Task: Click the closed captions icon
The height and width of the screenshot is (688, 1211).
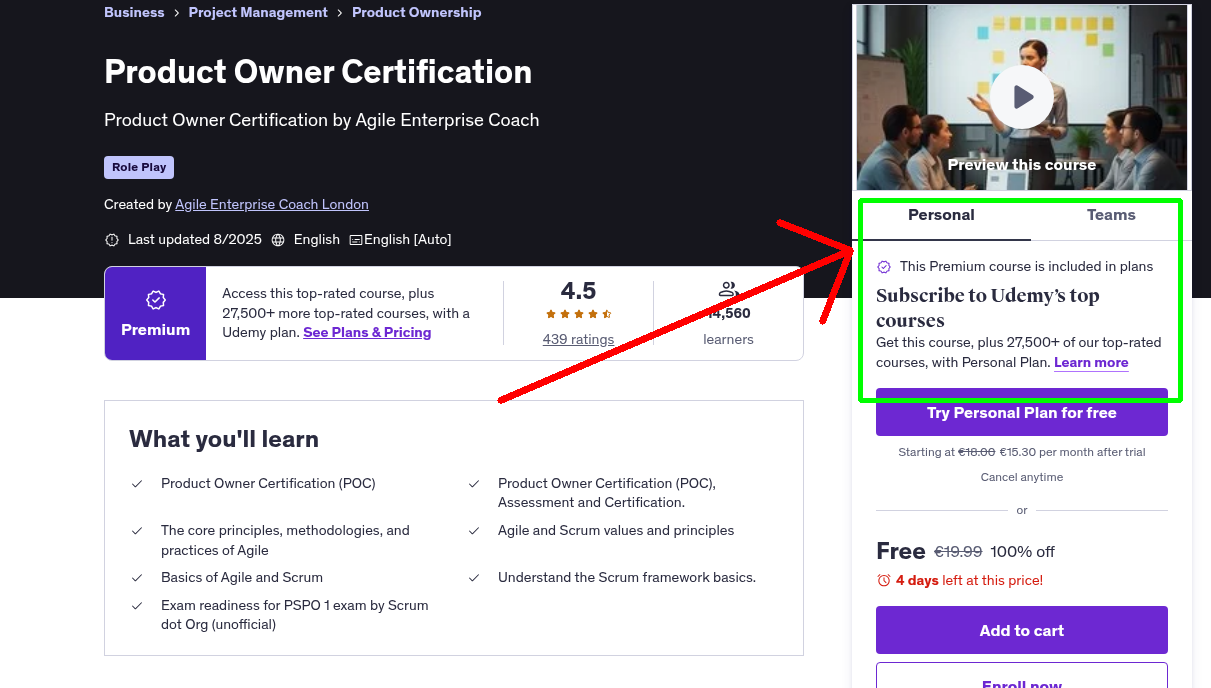Action: tap(355, 240)
